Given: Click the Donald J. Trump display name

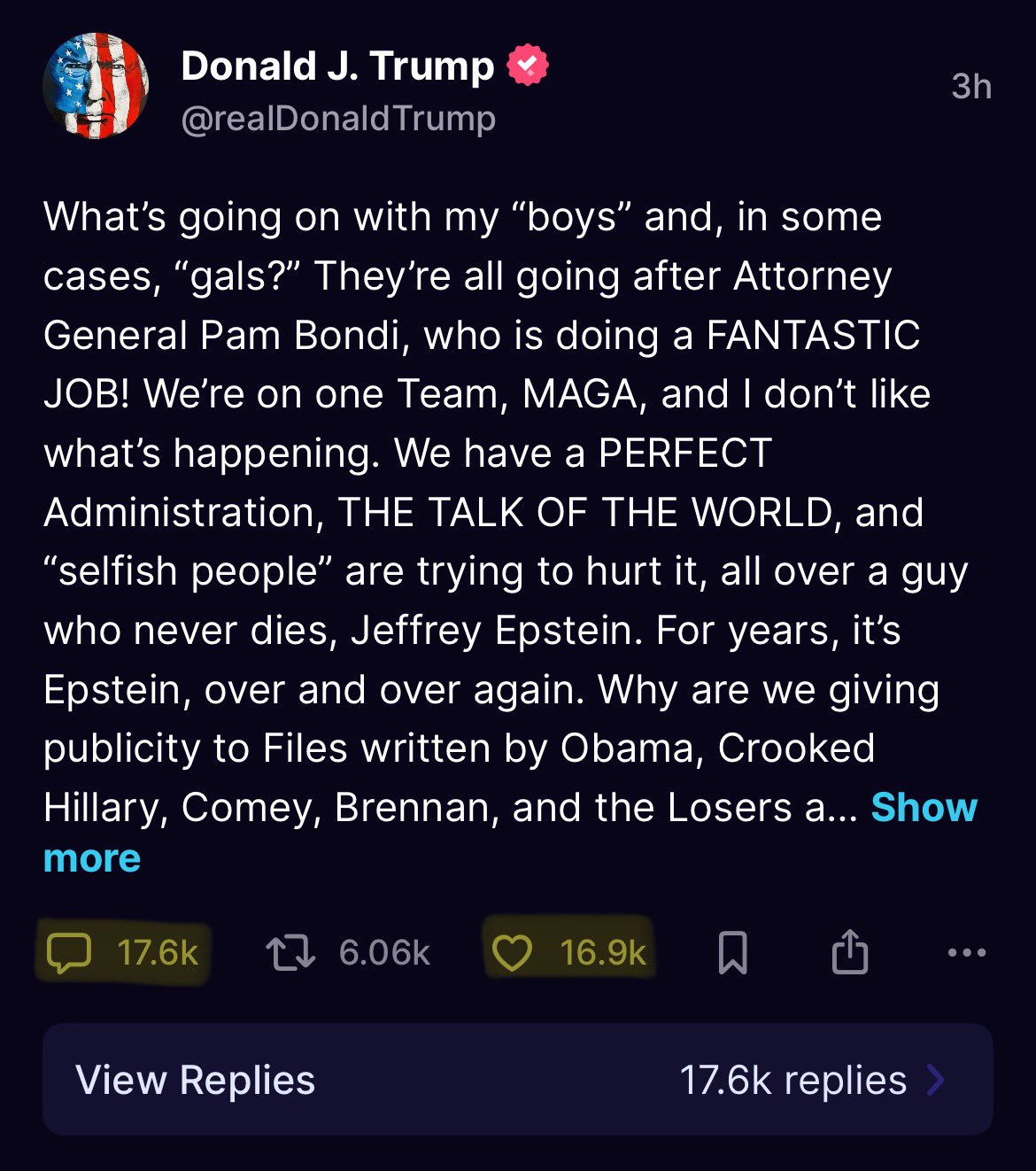Looking at the screenshot, I should 337,66.
